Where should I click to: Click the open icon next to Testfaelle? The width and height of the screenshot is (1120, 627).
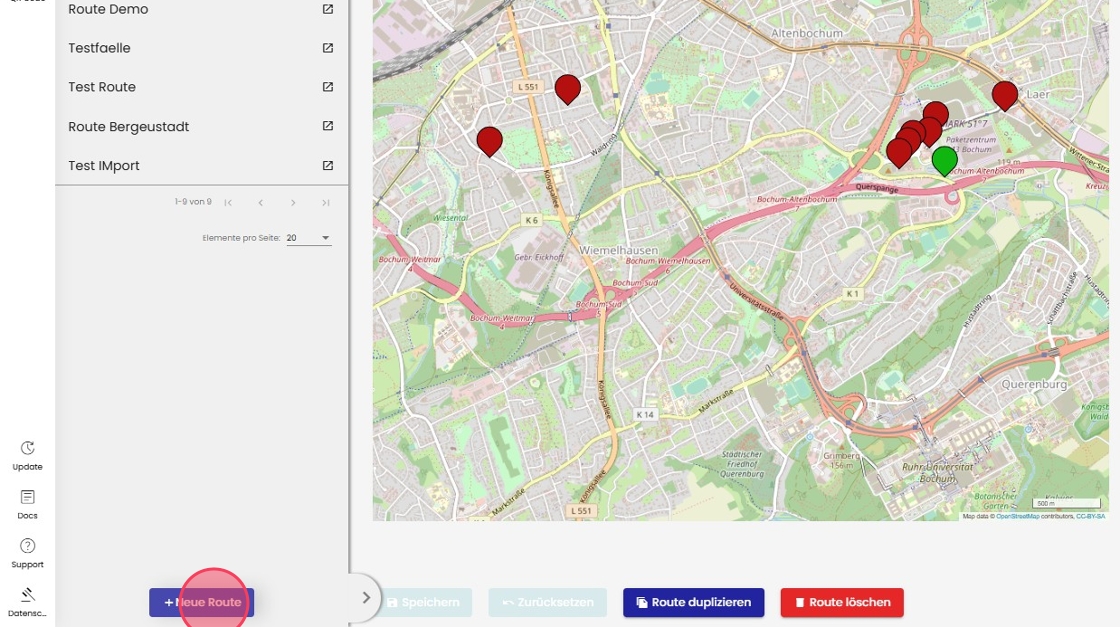(328, 48)
